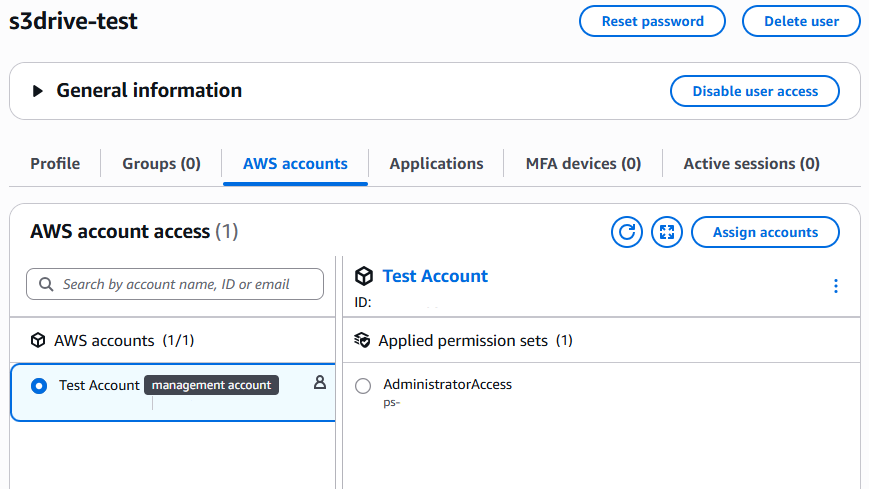Viewport: 869px width, 489px height.
Task: Click the Applied permission sets (1) label
Action: point(476,340)
